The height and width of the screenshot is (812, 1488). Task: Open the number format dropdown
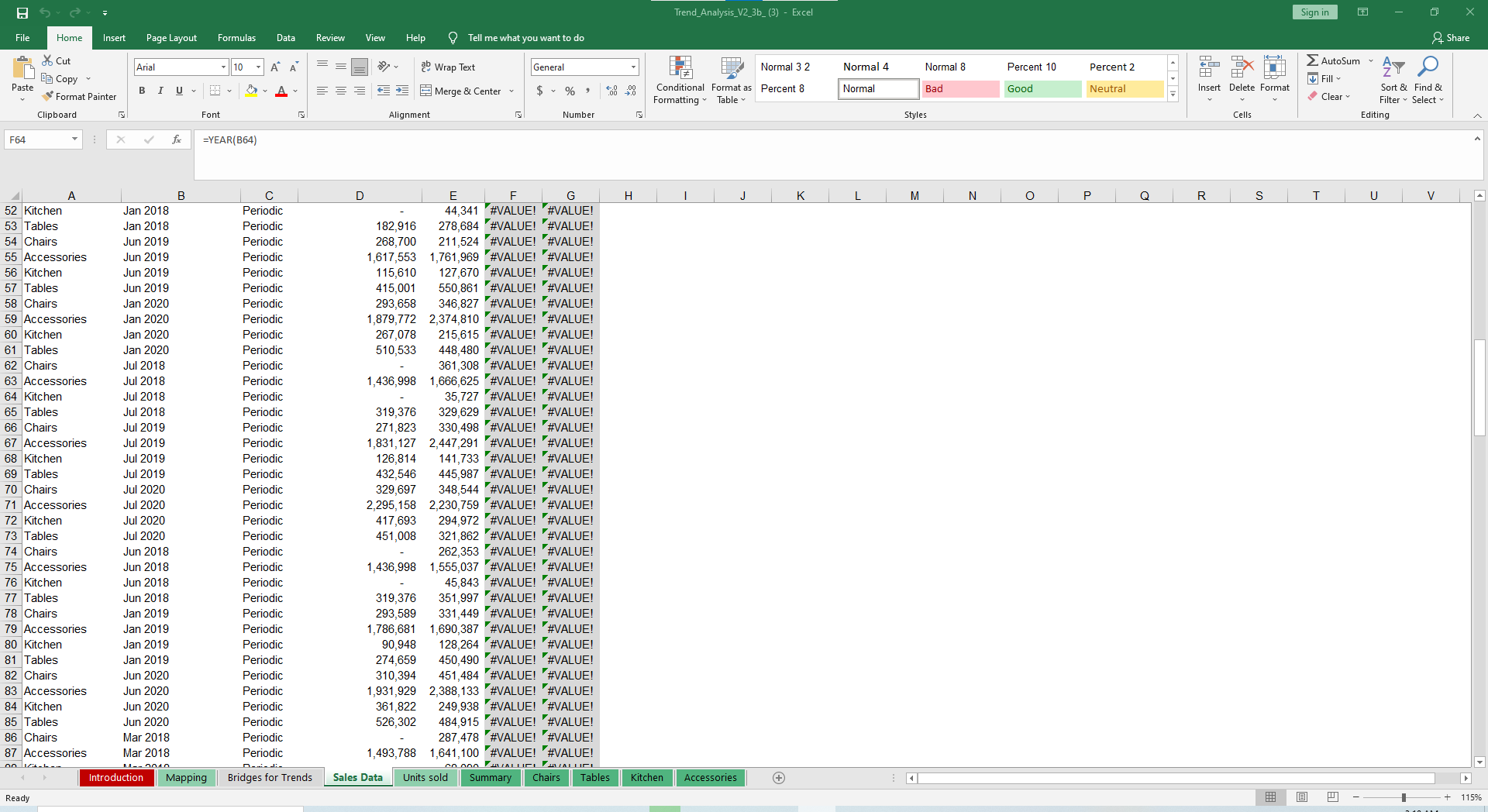click(633, 67)
